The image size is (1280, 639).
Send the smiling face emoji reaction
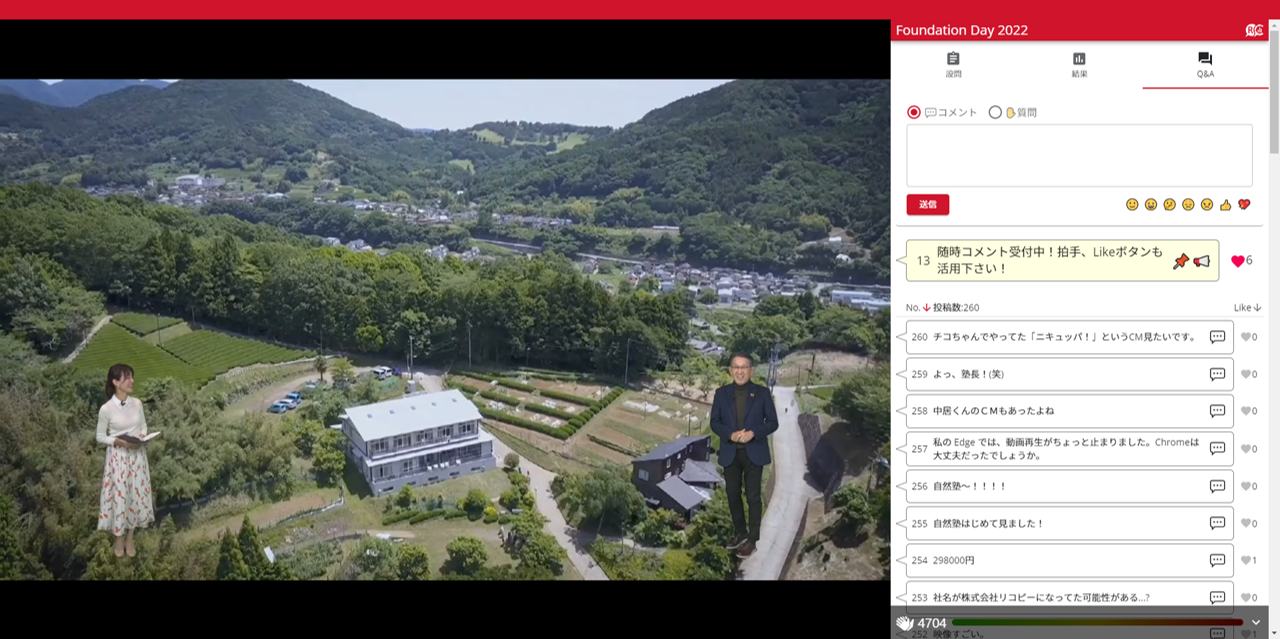[x=1132, y=204]
